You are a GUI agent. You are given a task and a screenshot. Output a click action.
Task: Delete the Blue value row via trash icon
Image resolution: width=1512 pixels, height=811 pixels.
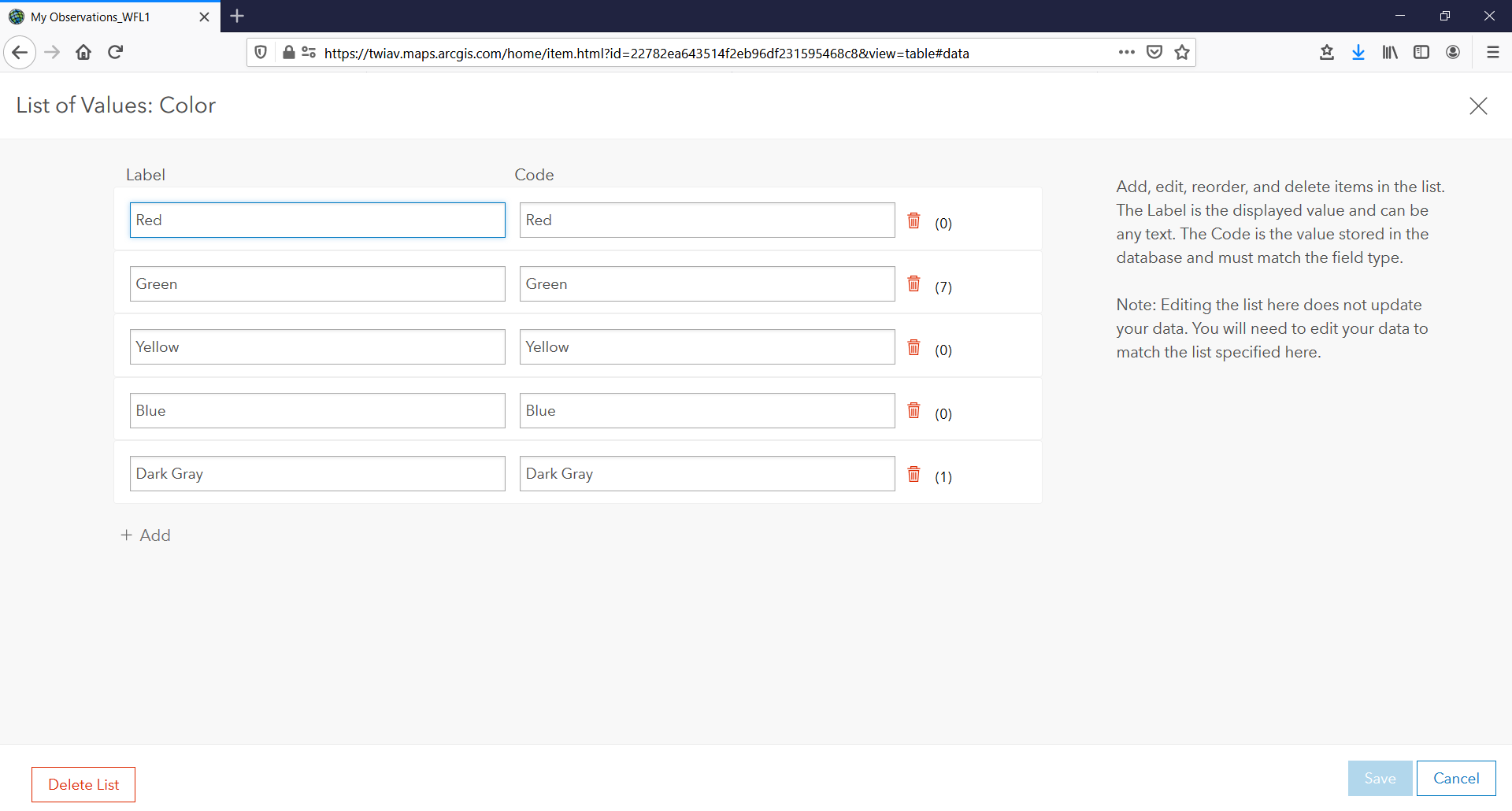tap(913, 410)
